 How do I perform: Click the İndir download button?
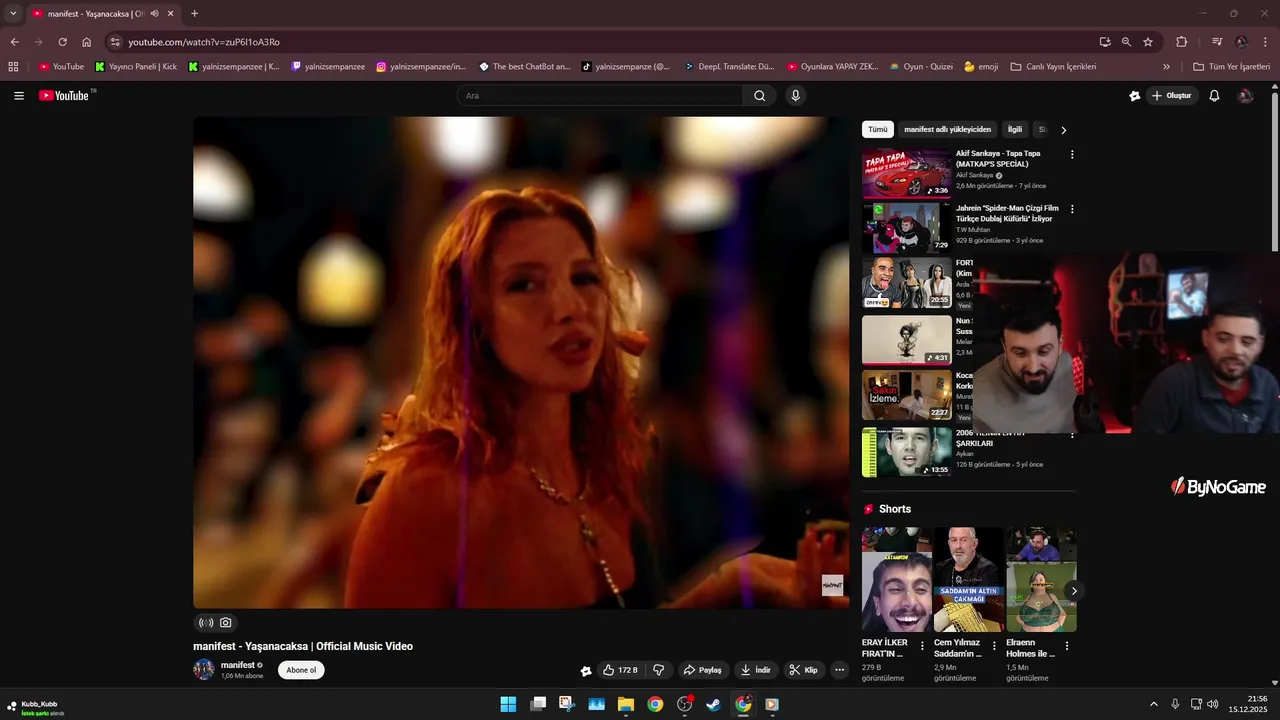click(755, 670)
